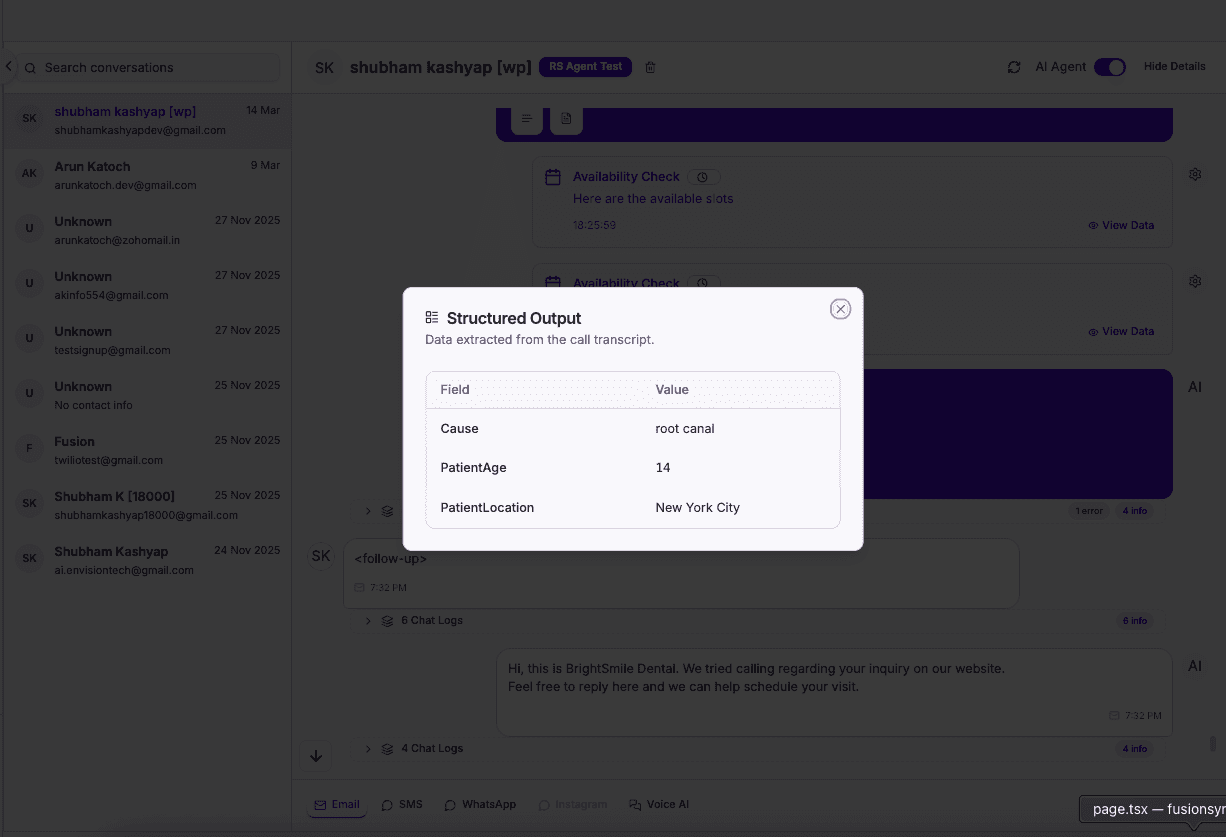
Task: Collapse the left conversations panel
Action: [x=8, y=66]
